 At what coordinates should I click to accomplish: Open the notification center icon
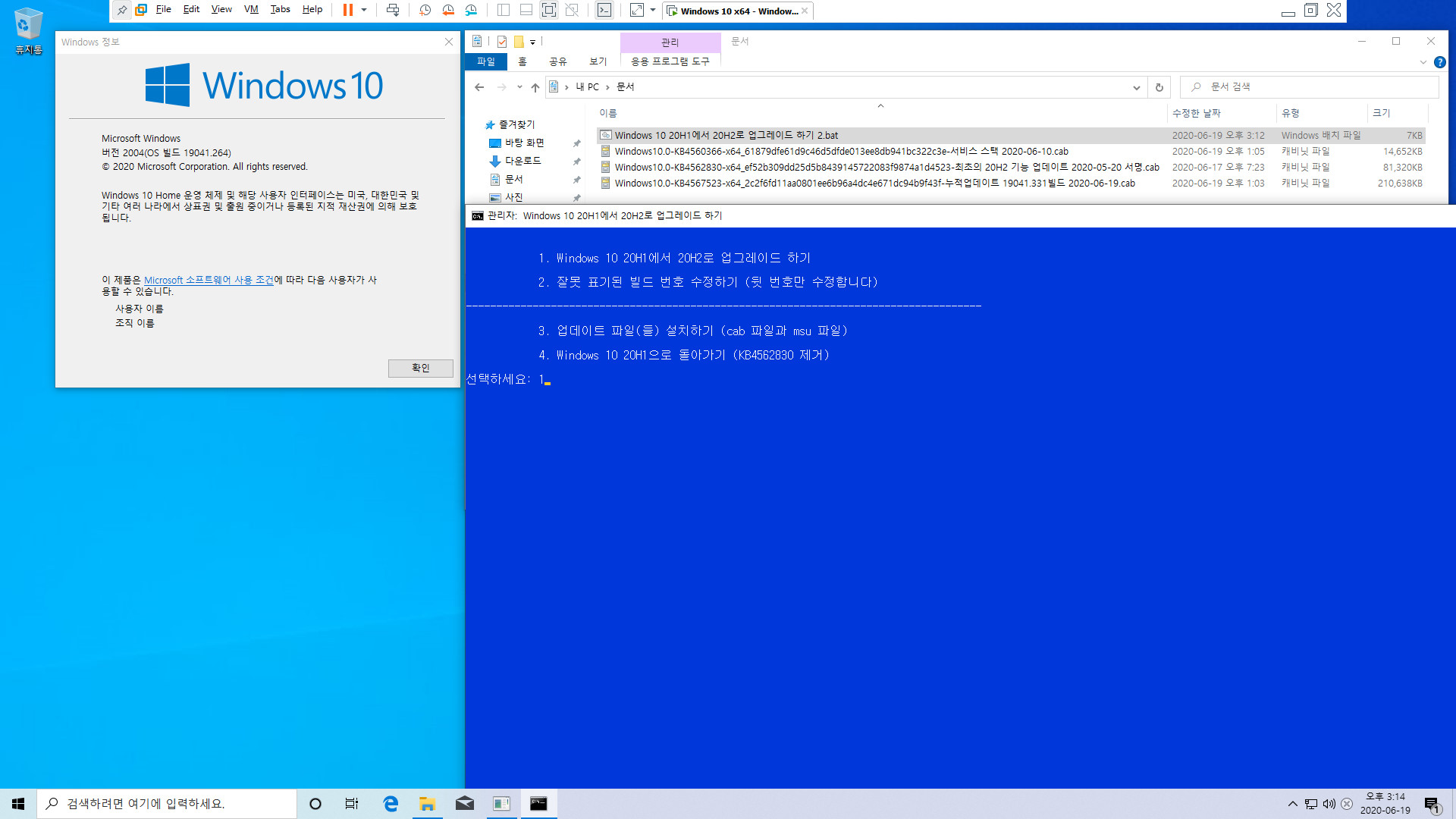(x=1432, y=805)
